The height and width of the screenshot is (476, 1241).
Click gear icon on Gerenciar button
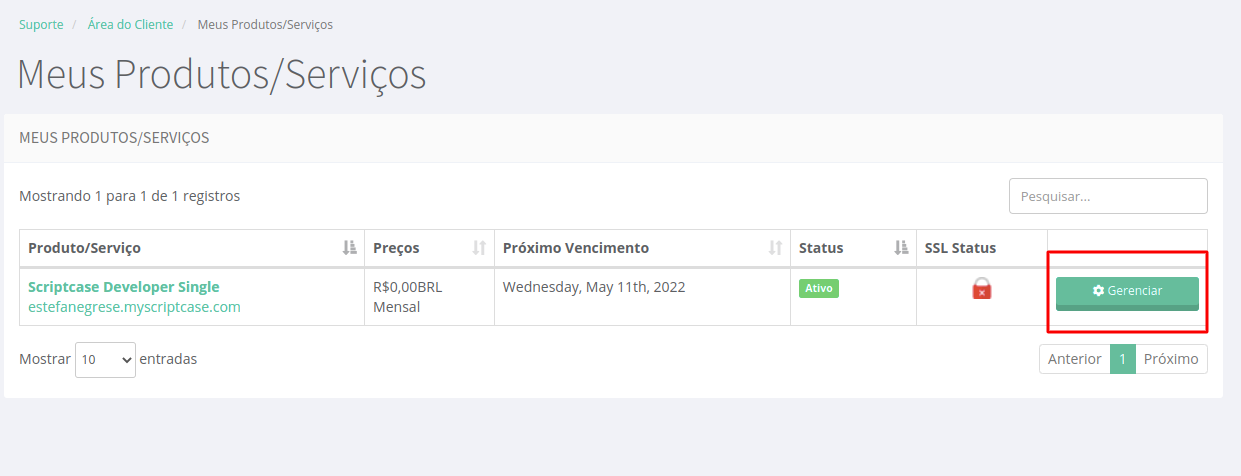pos(1098,291)
